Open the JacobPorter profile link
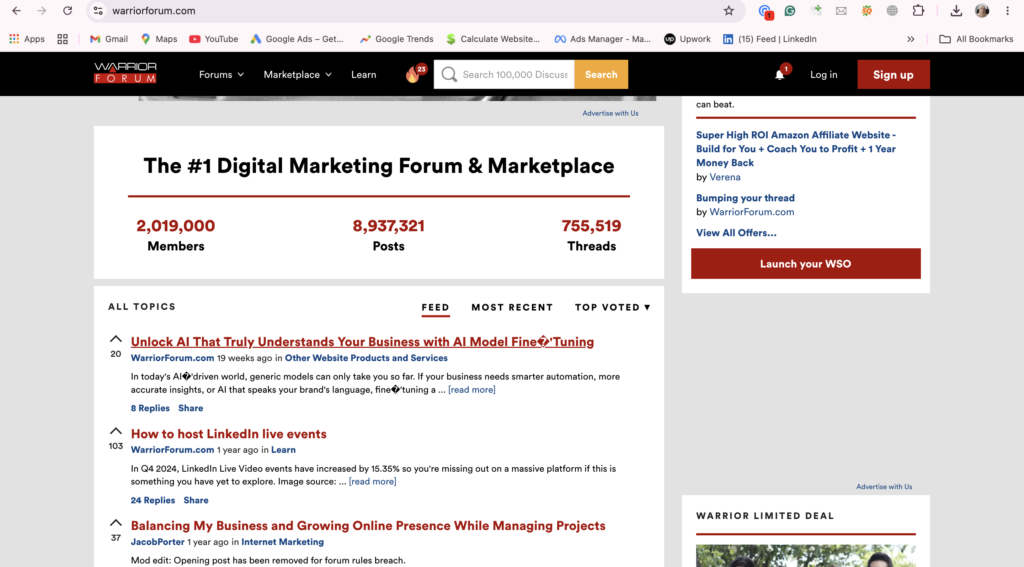The width and height of the screenshot is (1024, 567). point(157,542)
